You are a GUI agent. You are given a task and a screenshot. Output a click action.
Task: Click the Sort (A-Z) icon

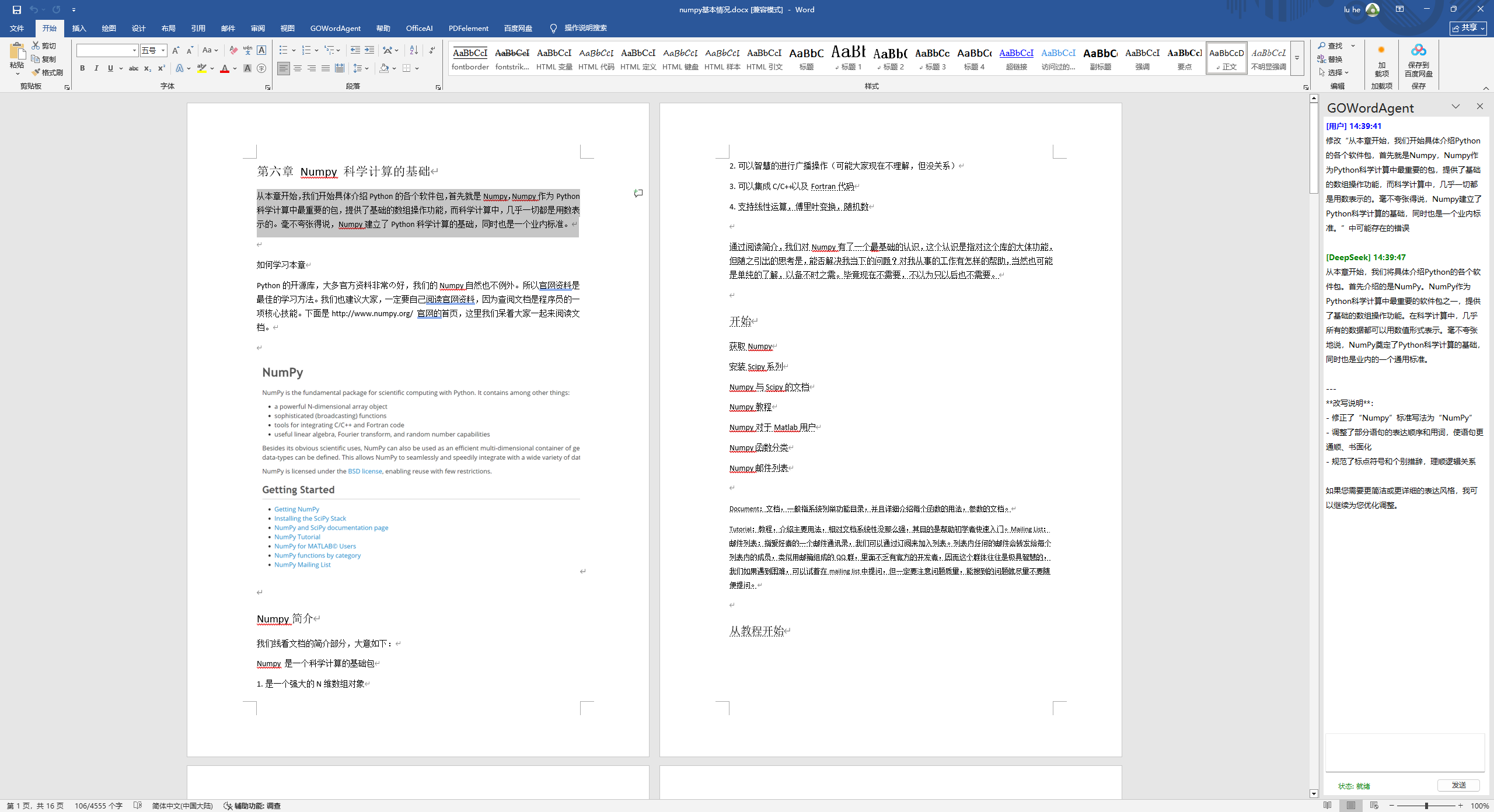(x=414, y=50)
